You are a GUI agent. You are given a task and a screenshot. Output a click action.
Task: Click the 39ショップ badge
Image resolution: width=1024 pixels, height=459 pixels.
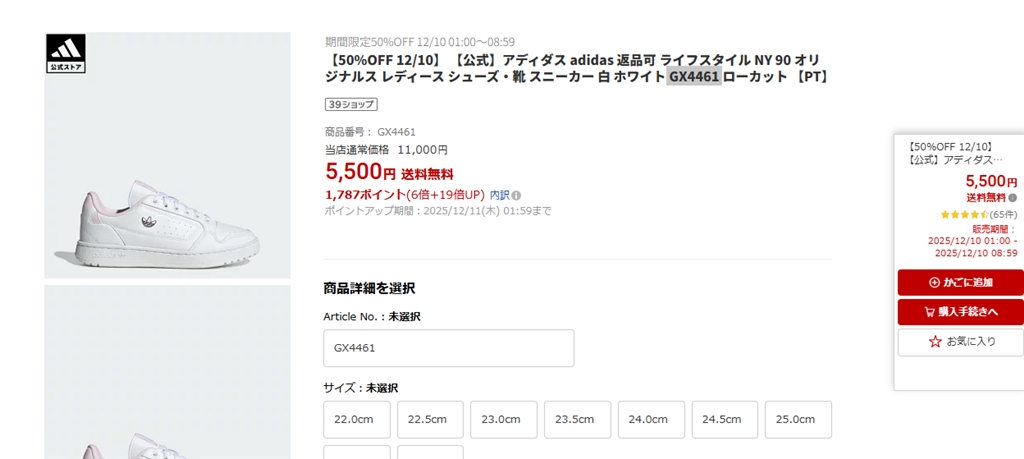tap(351, 104)
